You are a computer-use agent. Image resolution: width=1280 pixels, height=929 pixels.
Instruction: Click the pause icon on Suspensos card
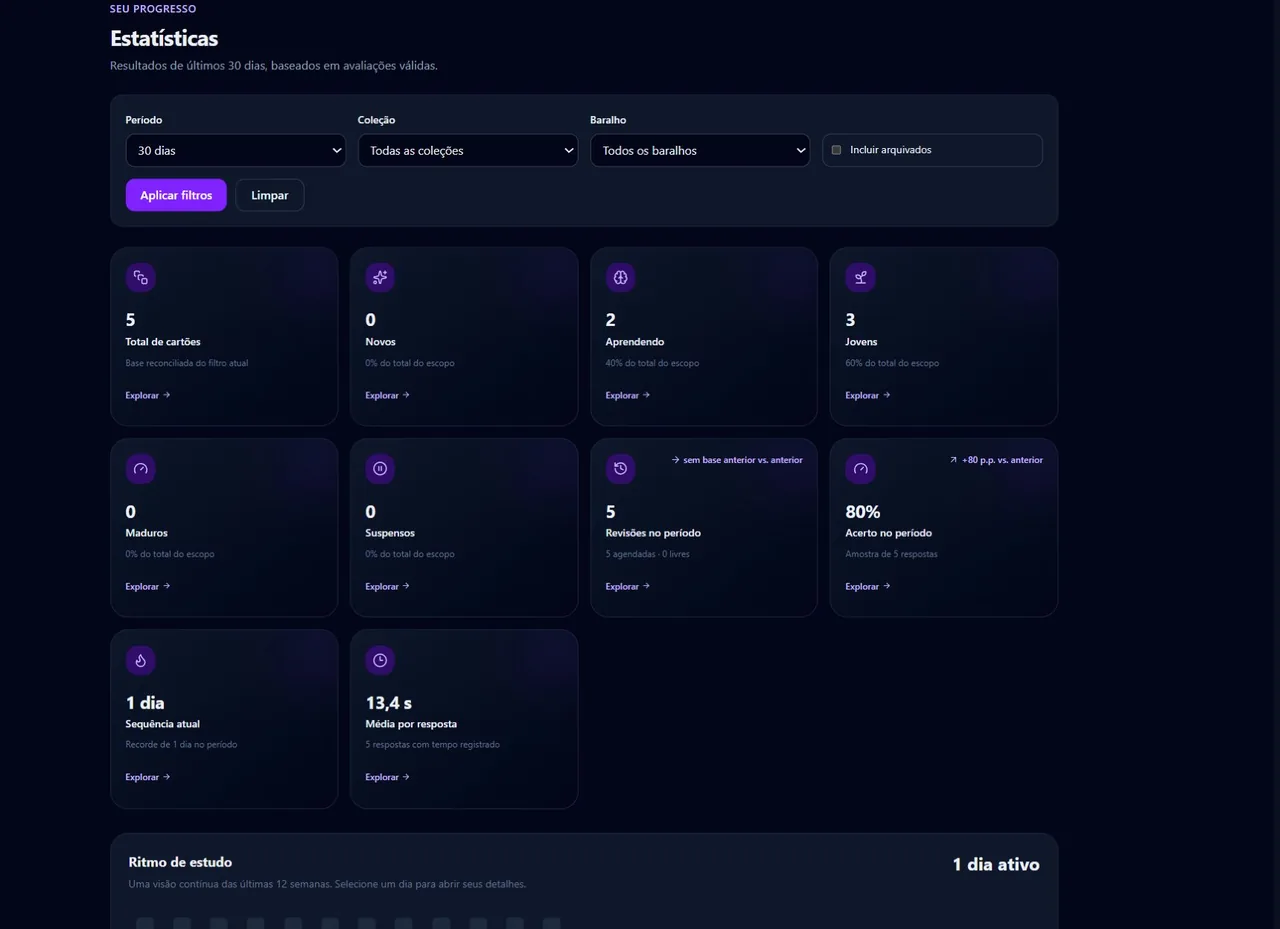pyautogui.click(x=380, y=468)
